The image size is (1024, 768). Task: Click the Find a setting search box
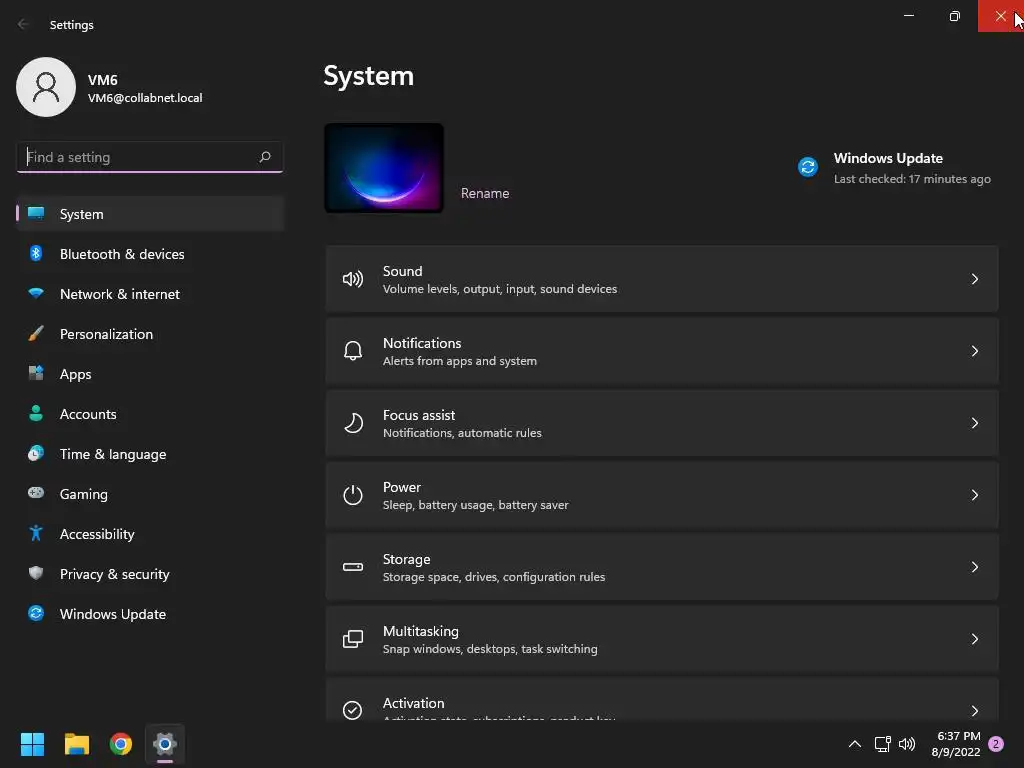[150, 157]
